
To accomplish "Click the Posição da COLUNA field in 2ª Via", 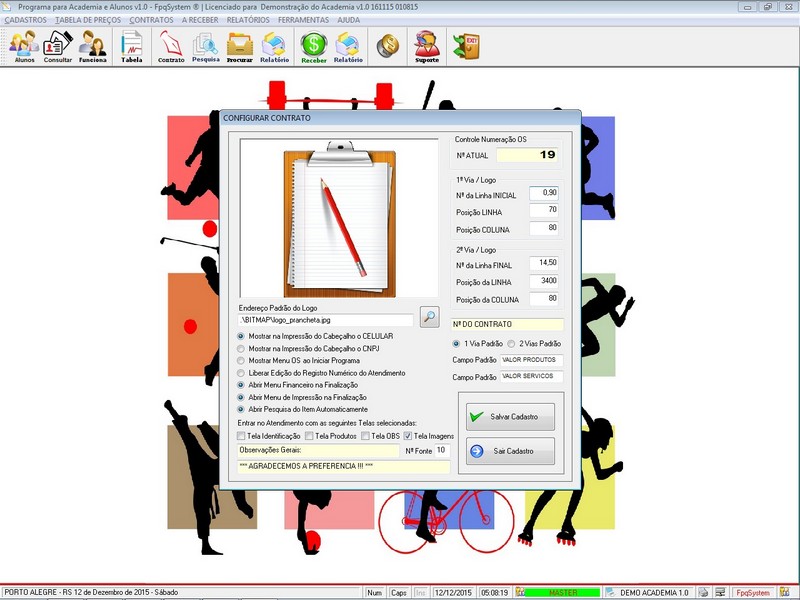I will 544,299.
